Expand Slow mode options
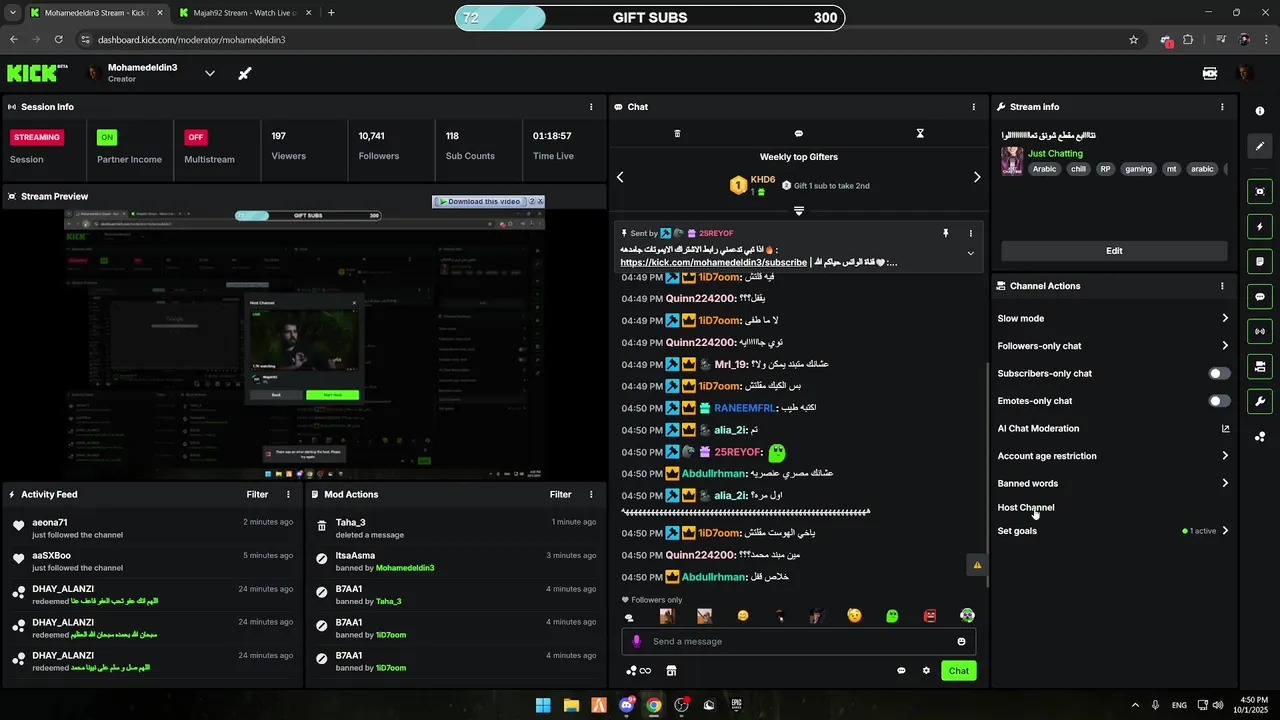This screenshot has width=1280, height=720. click(1225, 318)
